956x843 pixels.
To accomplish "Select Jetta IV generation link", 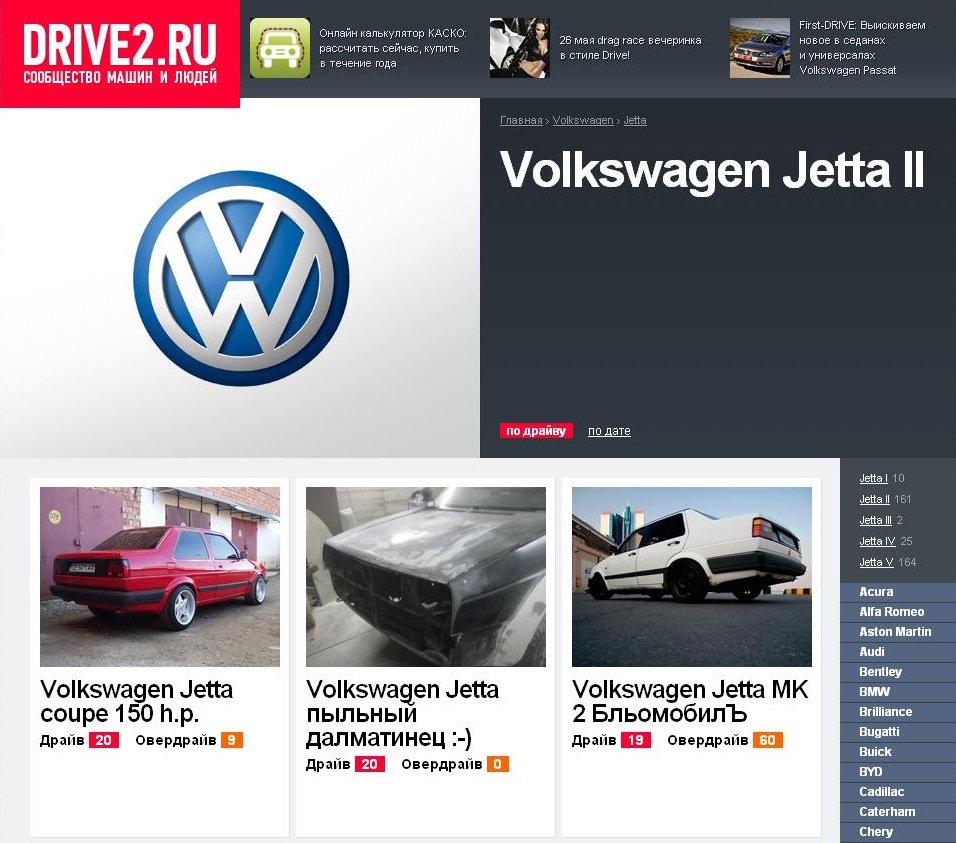I will pyautogui.click(x=877, y=541).
